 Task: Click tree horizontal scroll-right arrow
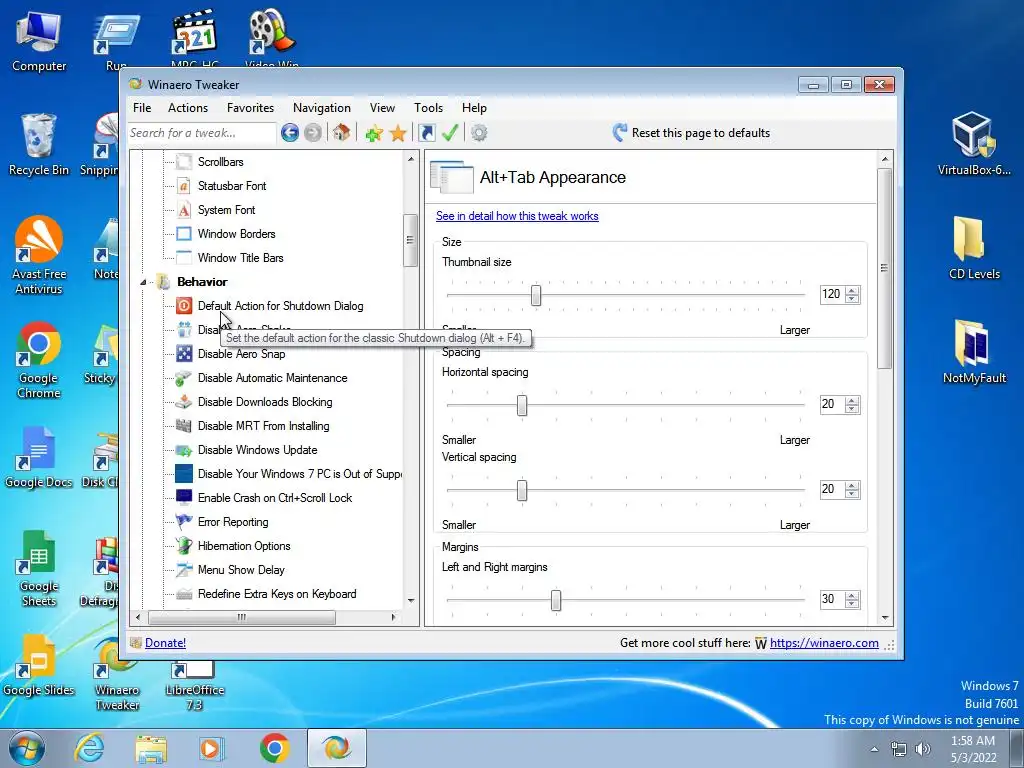click(394, 617)
